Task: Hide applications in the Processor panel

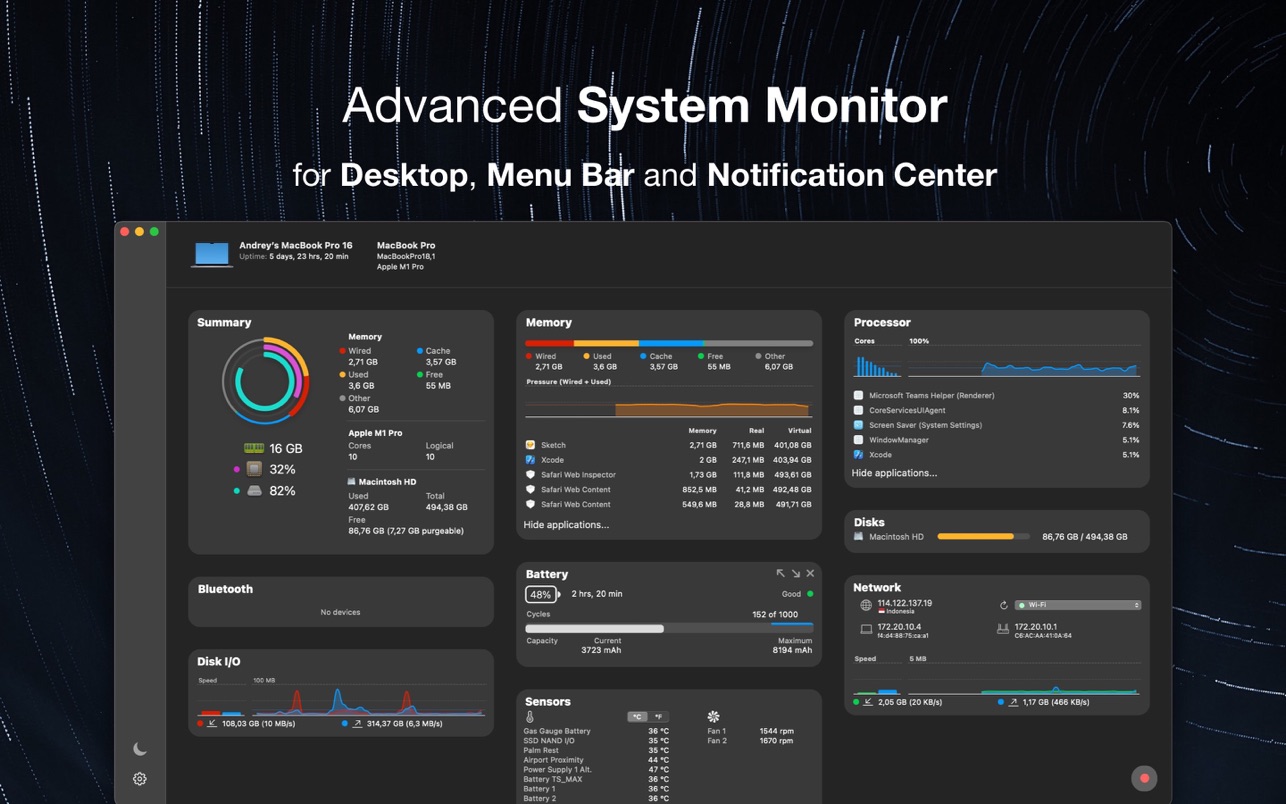Action: pyautogui.click(x=894, y=473)
